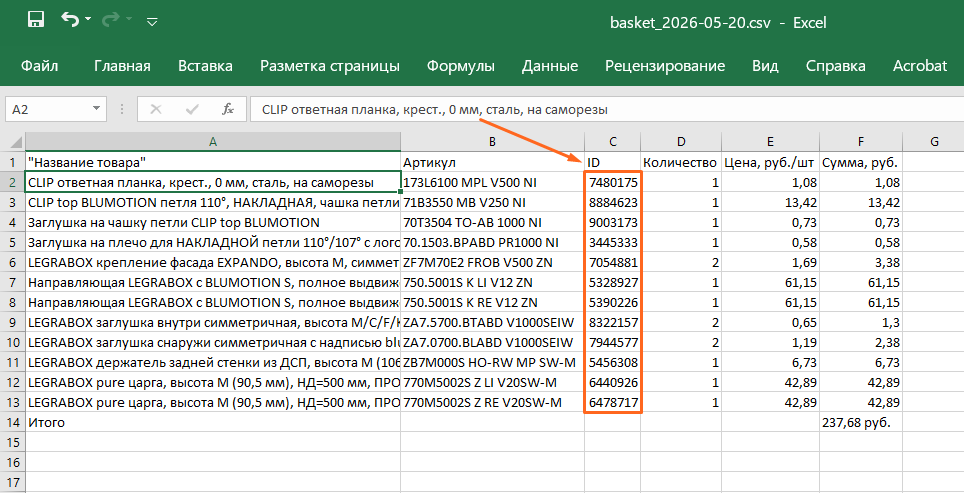Select column D header
This screenshot has height=493, width=964.
[x=681, y=142]
